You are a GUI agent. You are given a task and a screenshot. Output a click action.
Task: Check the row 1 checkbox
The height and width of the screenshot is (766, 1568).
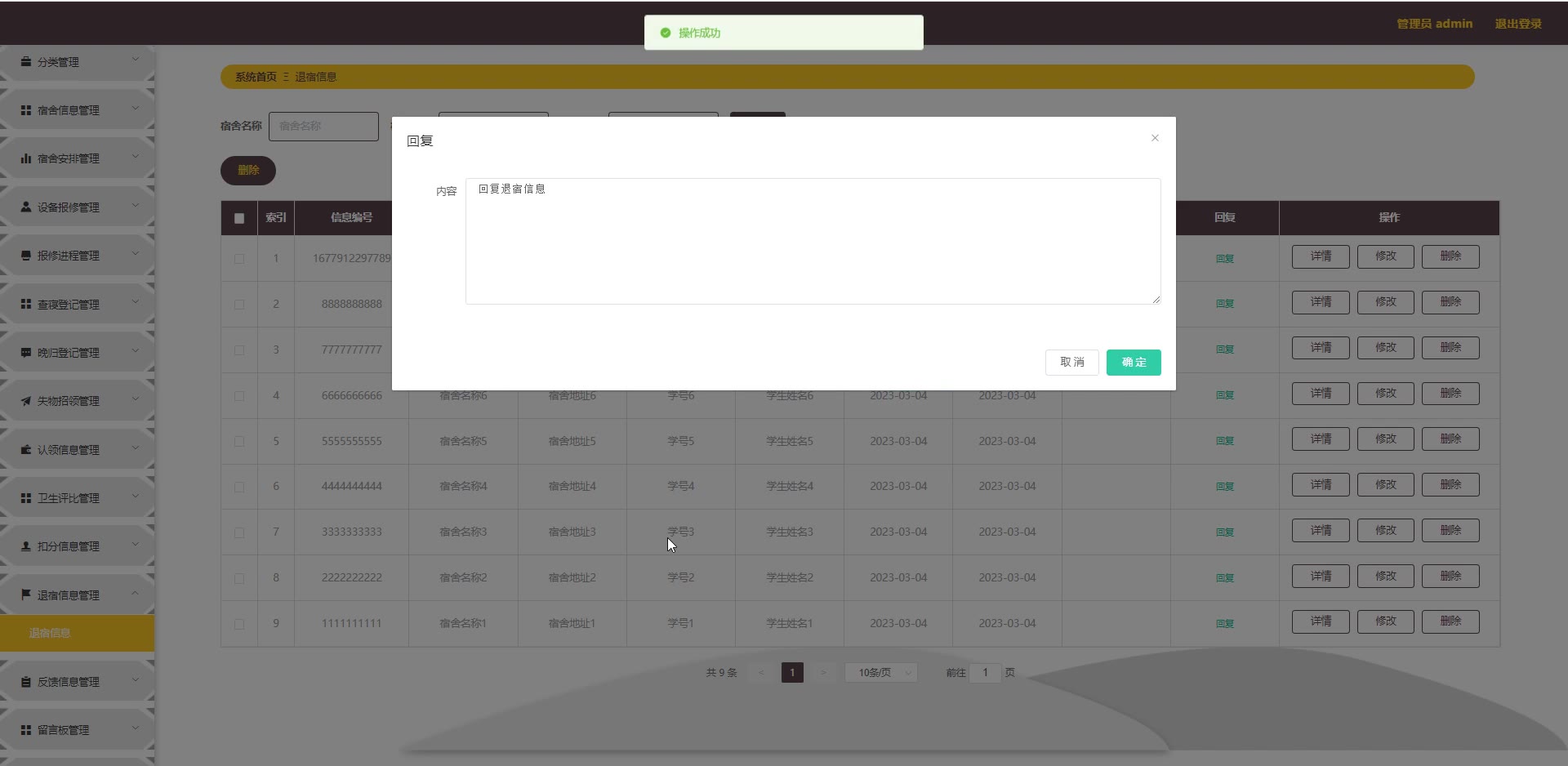(x=239, y=259)
